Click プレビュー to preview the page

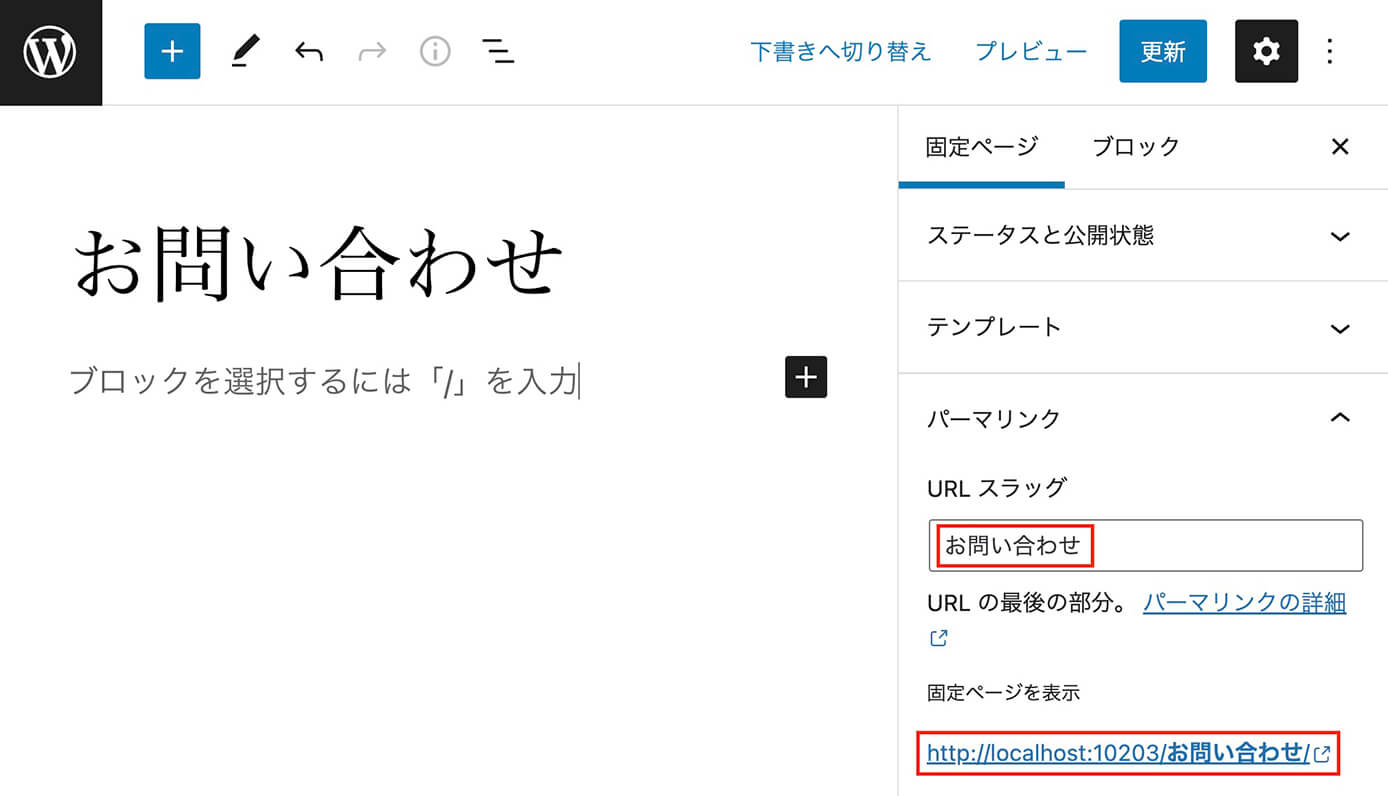coord(1031,52)
